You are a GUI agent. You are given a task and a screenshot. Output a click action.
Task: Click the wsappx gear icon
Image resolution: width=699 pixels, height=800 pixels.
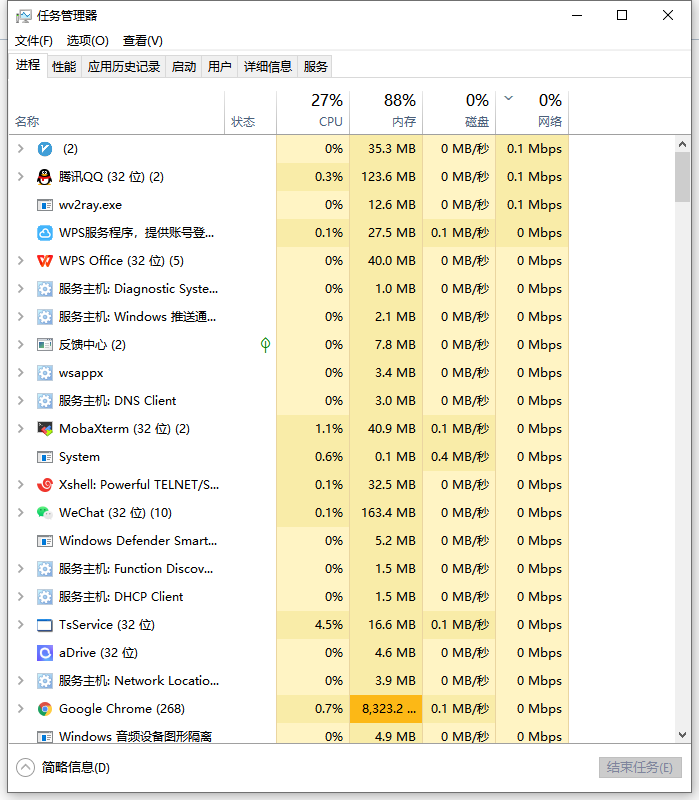[x=45, y=373]
